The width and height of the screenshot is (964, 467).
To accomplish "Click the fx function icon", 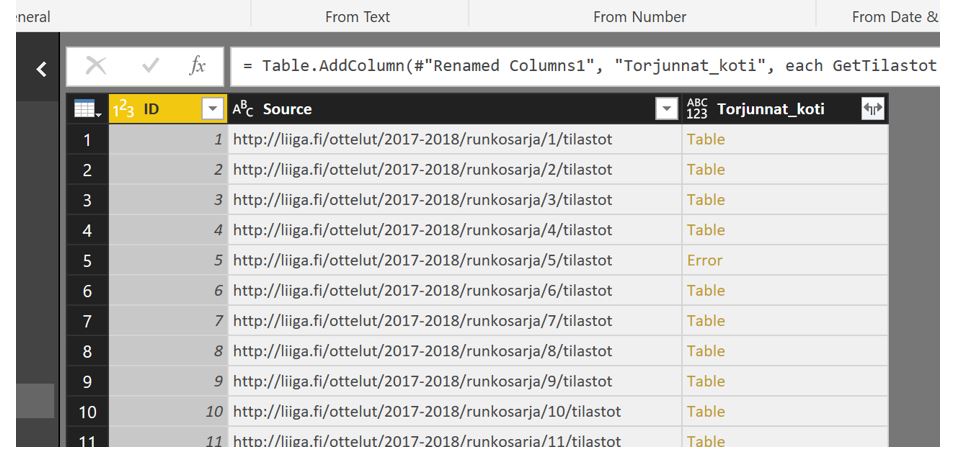I will pos(198,66).
